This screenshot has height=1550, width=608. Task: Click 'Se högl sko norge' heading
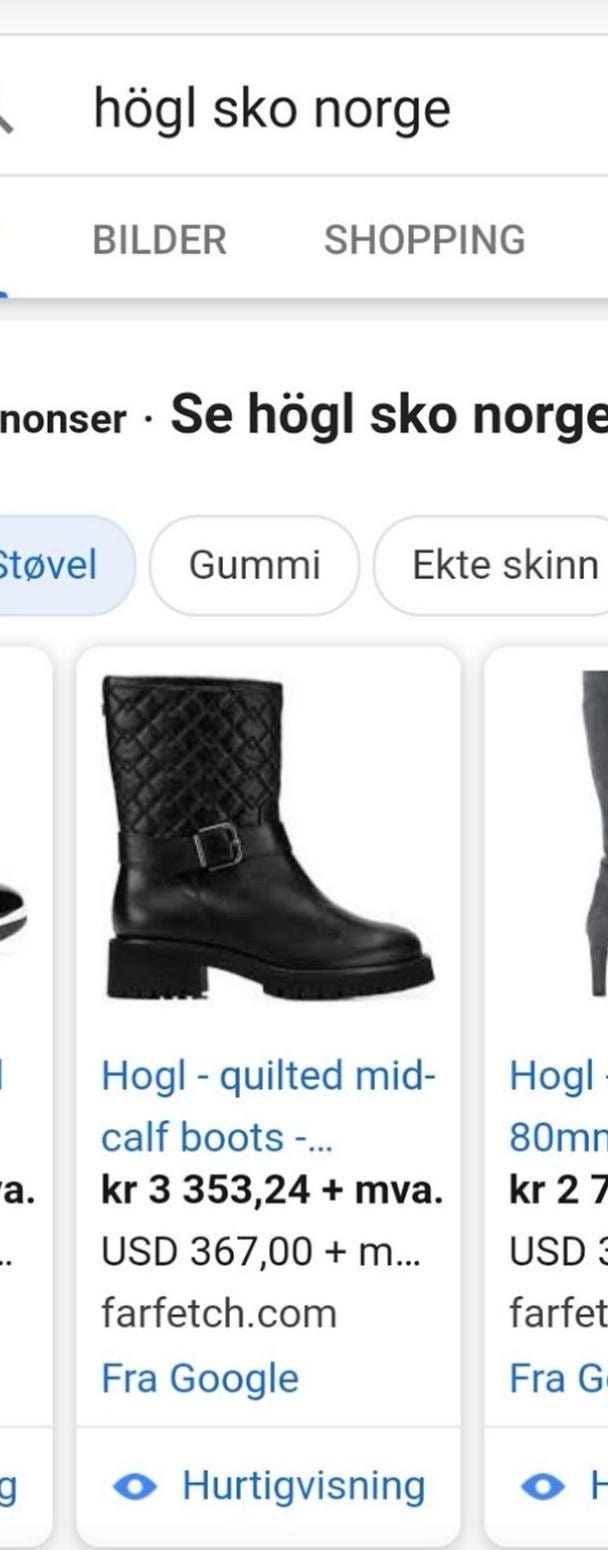[389, 416]
